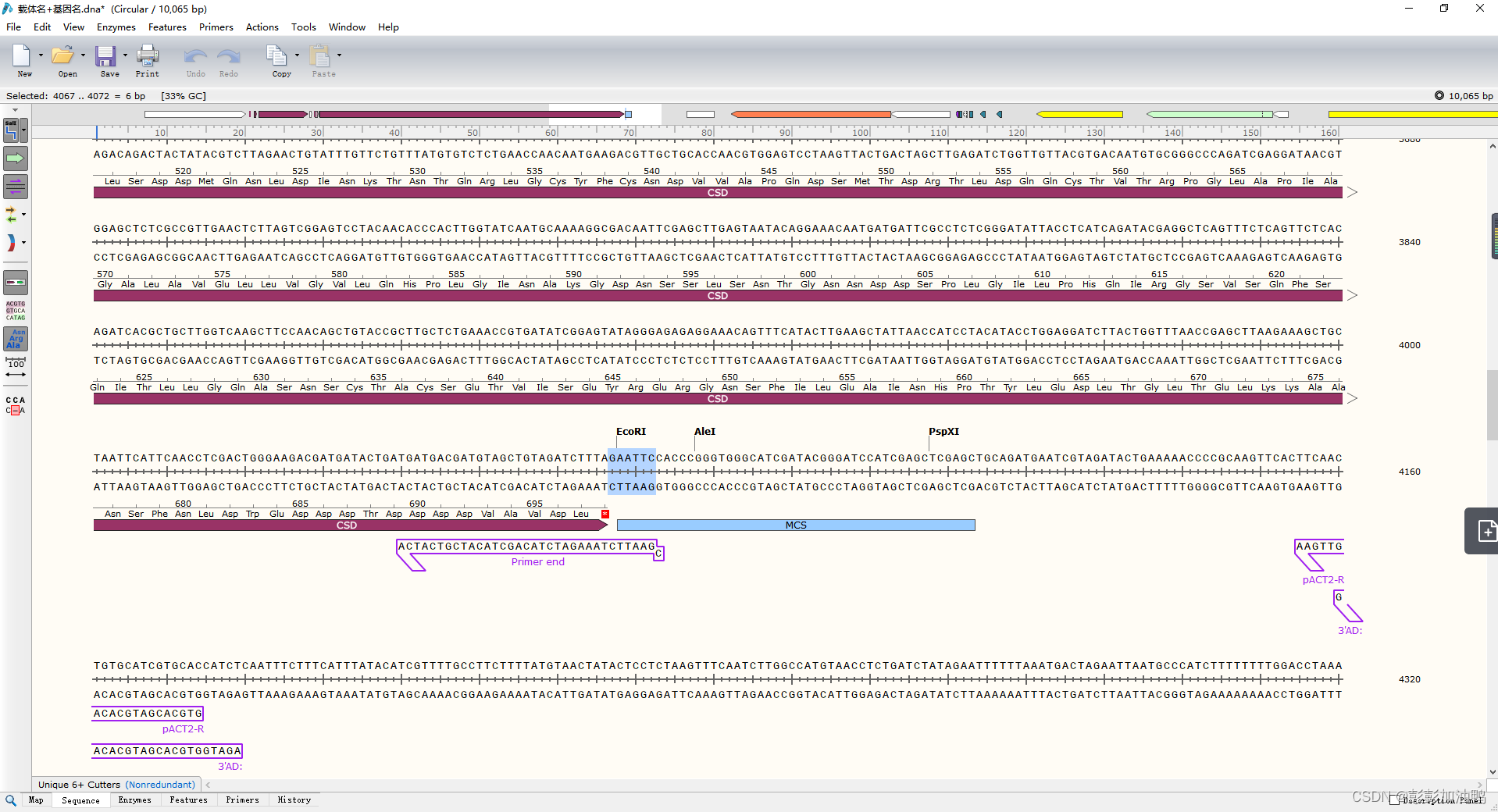This screenshot has width=1498, height=812.
Task: Click the scroll down arrow at bottom right
Action: pyautogui.click(x=1493, y=772)
